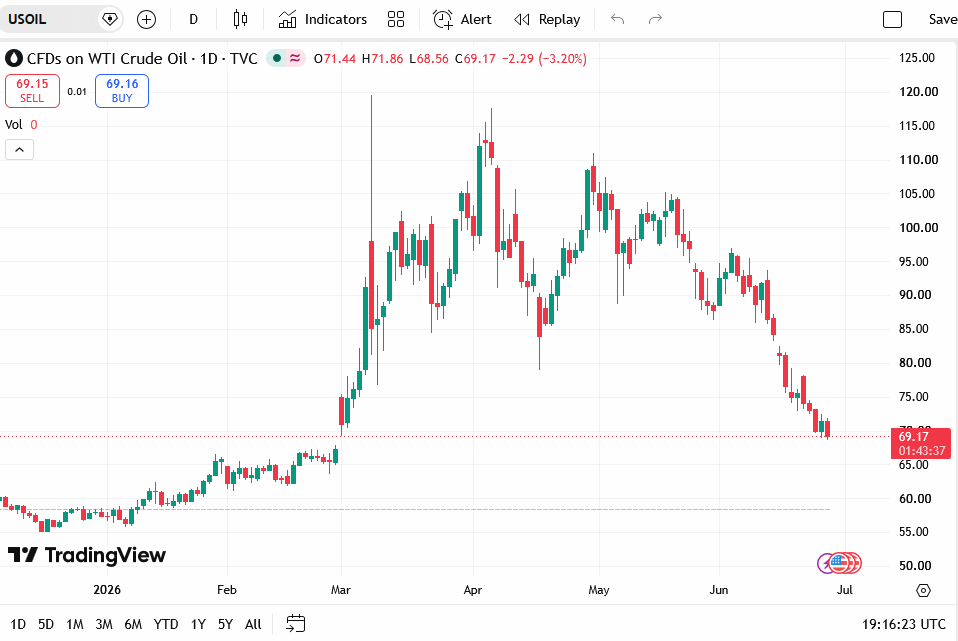Viewport: 958px width, 641px height.
Task: Select the 3M date range tab
Action: tap(104, 624)
